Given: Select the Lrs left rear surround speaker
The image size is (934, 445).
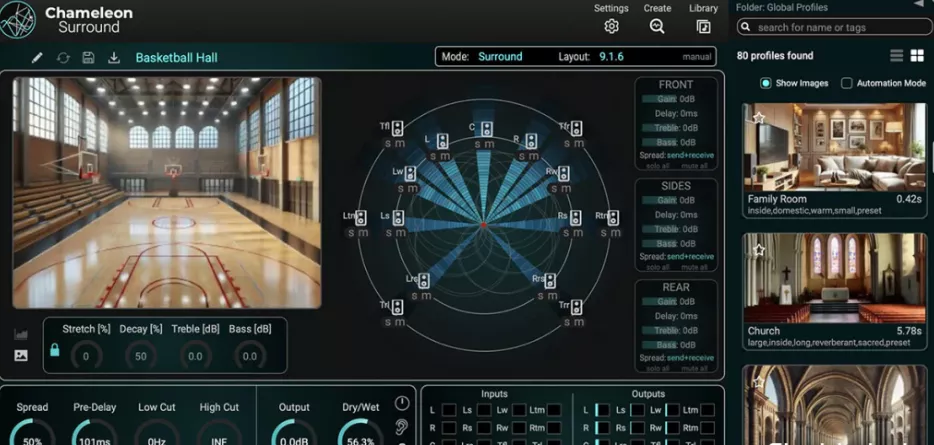Looking at the screenshot, I should pos(424,281).
